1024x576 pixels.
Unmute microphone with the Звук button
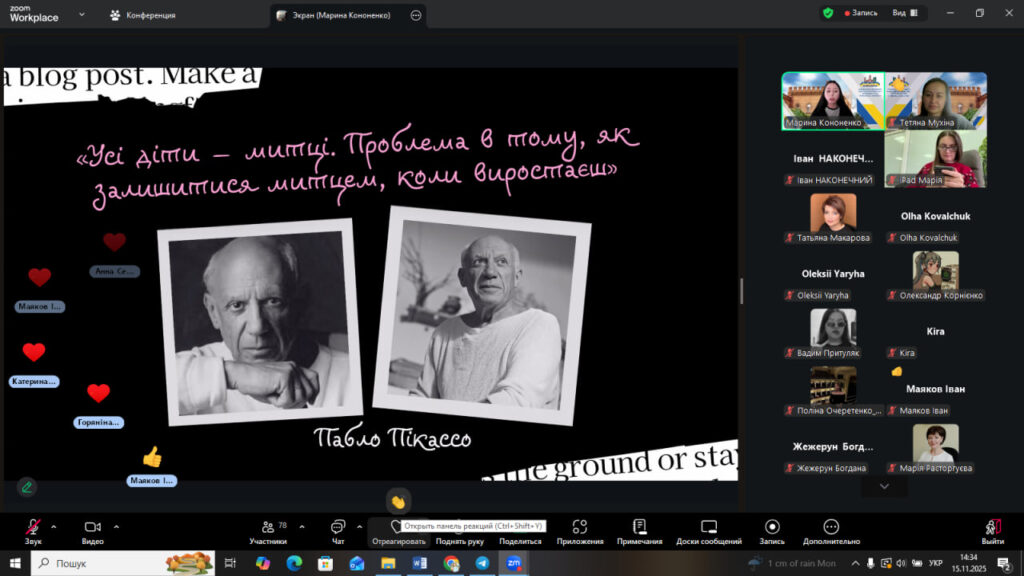[x=33, y=529]
